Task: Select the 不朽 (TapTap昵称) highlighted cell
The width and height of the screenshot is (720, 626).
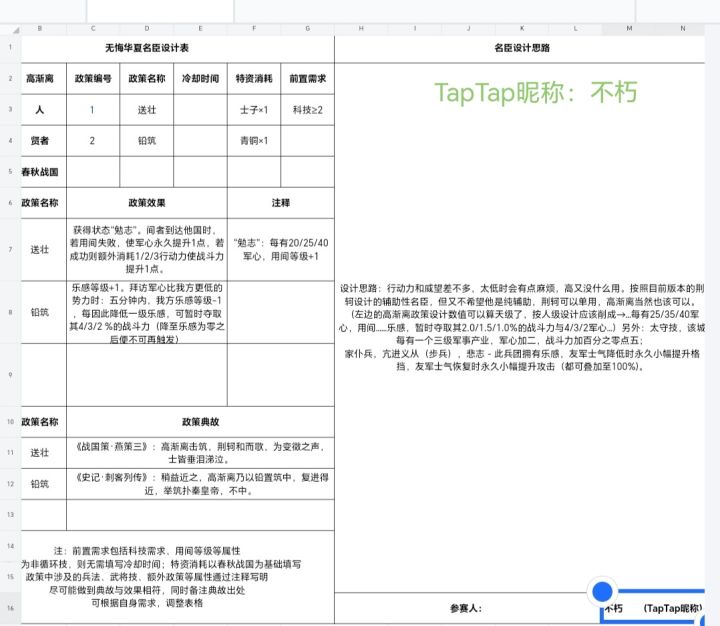Action: coord(653,609)
